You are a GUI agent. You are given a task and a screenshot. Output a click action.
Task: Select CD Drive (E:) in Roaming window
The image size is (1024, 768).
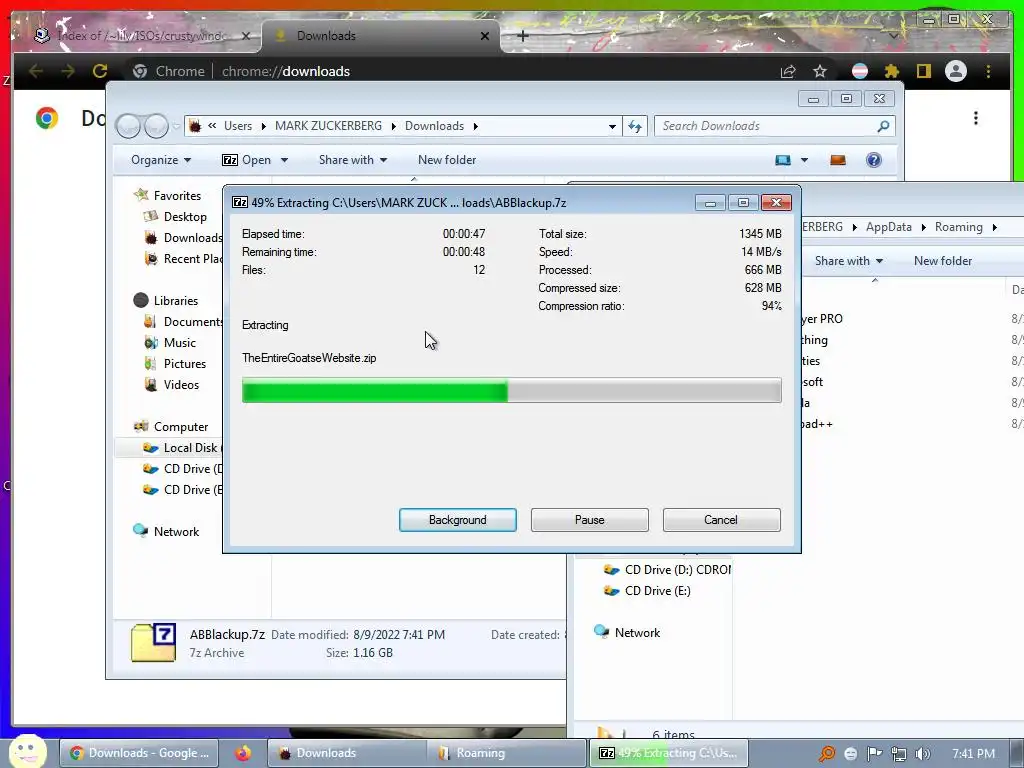click(x=657, y=590)
